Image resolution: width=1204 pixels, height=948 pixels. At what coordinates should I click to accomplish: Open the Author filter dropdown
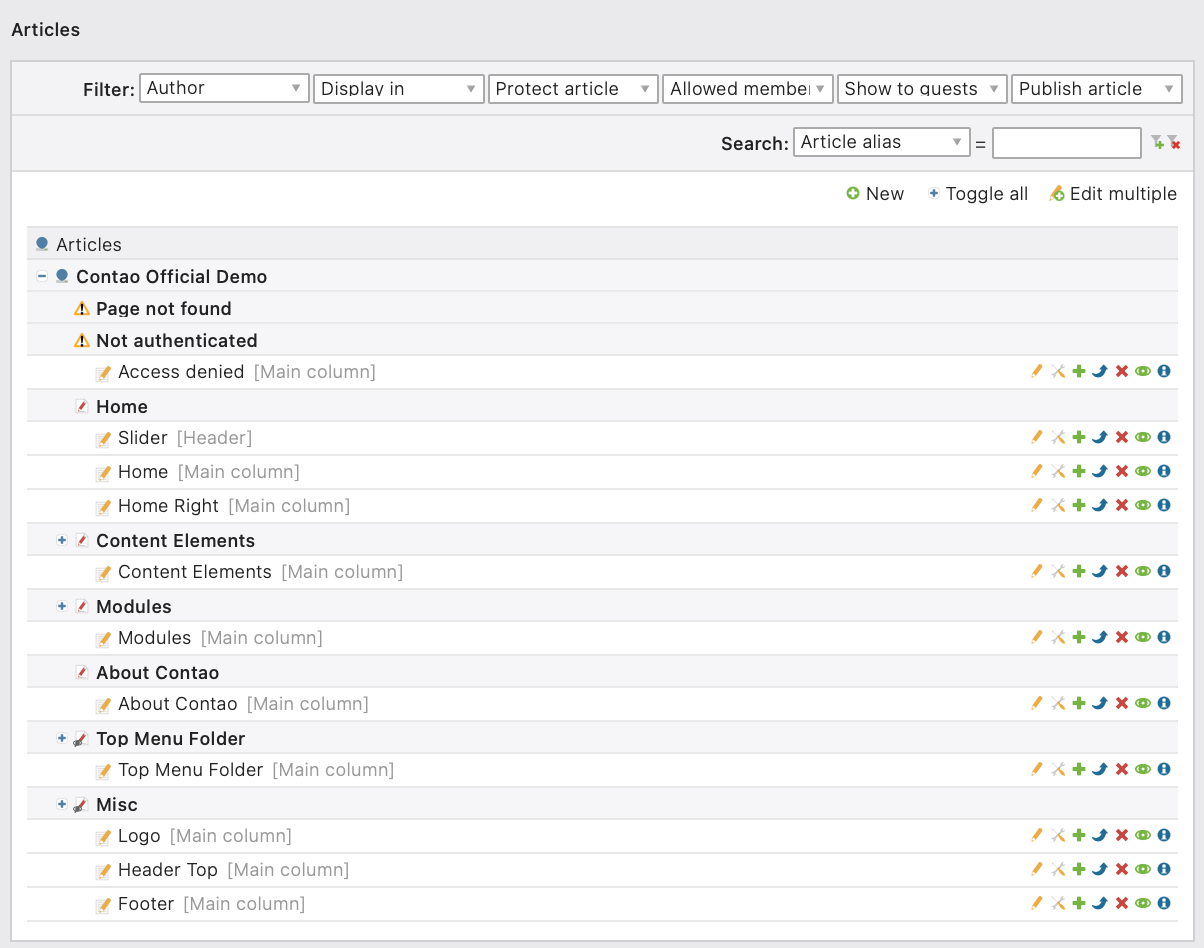[x=224, y=89]
